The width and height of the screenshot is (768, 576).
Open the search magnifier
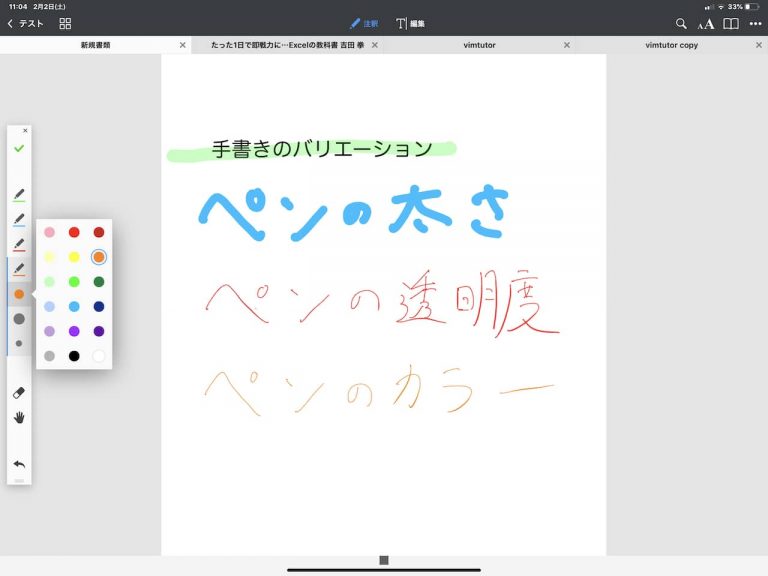[681, 24]
